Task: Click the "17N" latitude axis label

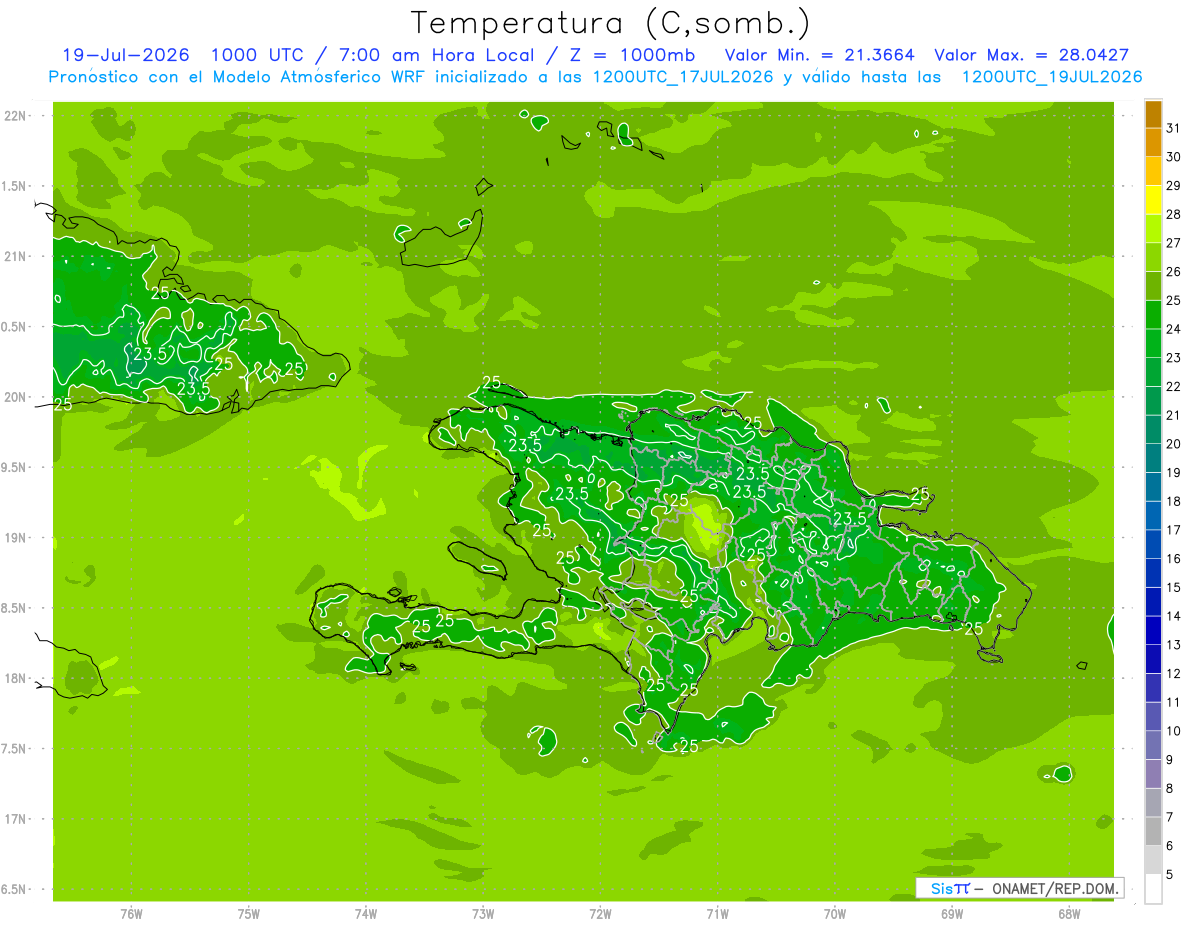Action: (x=17, y=819)
